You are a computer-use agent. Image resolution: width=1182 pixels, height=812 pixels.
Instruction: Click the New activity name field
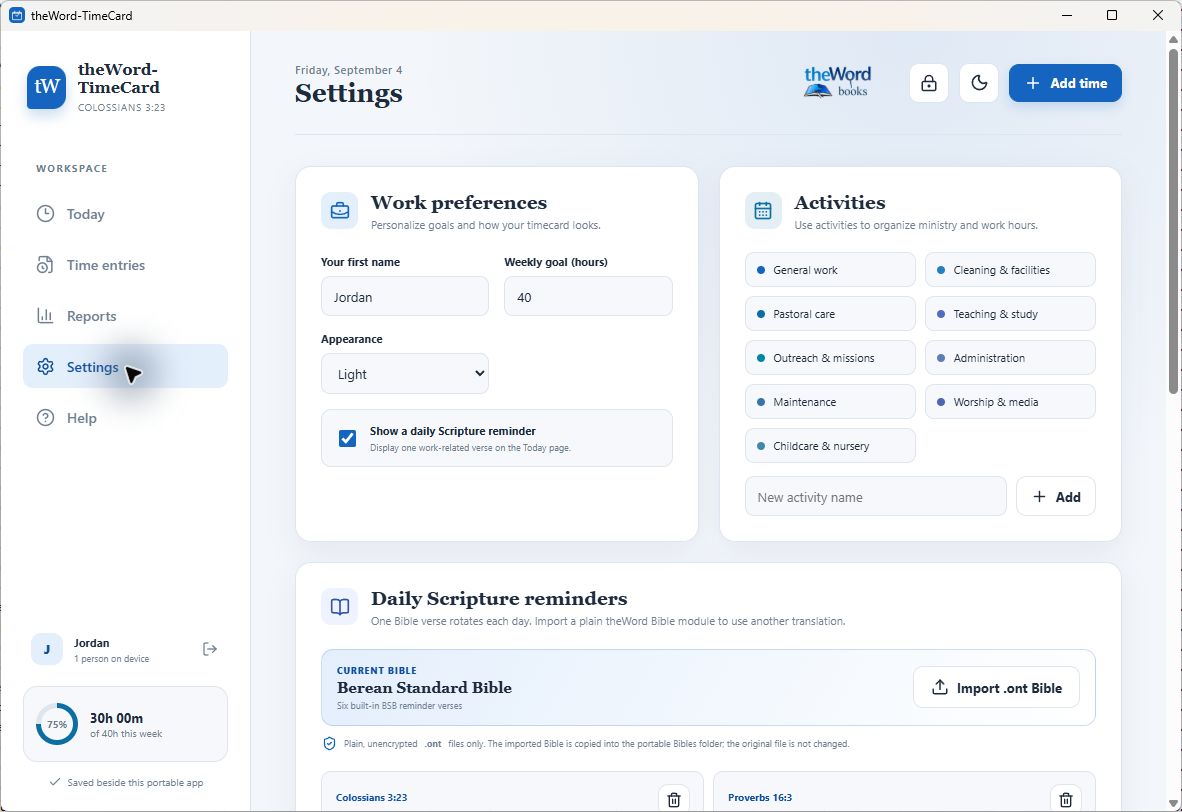(x=875, y=497)
